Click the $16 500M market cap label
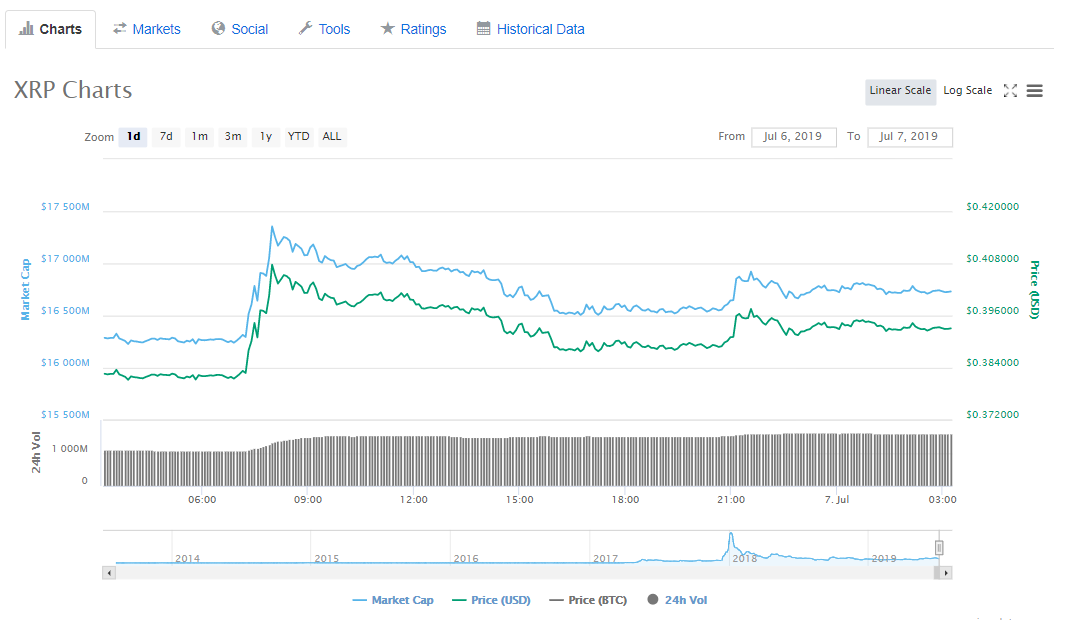Image resolution: width=1075 pixels, height=620 pixels. pyautogui.click(x=65, y=311)
